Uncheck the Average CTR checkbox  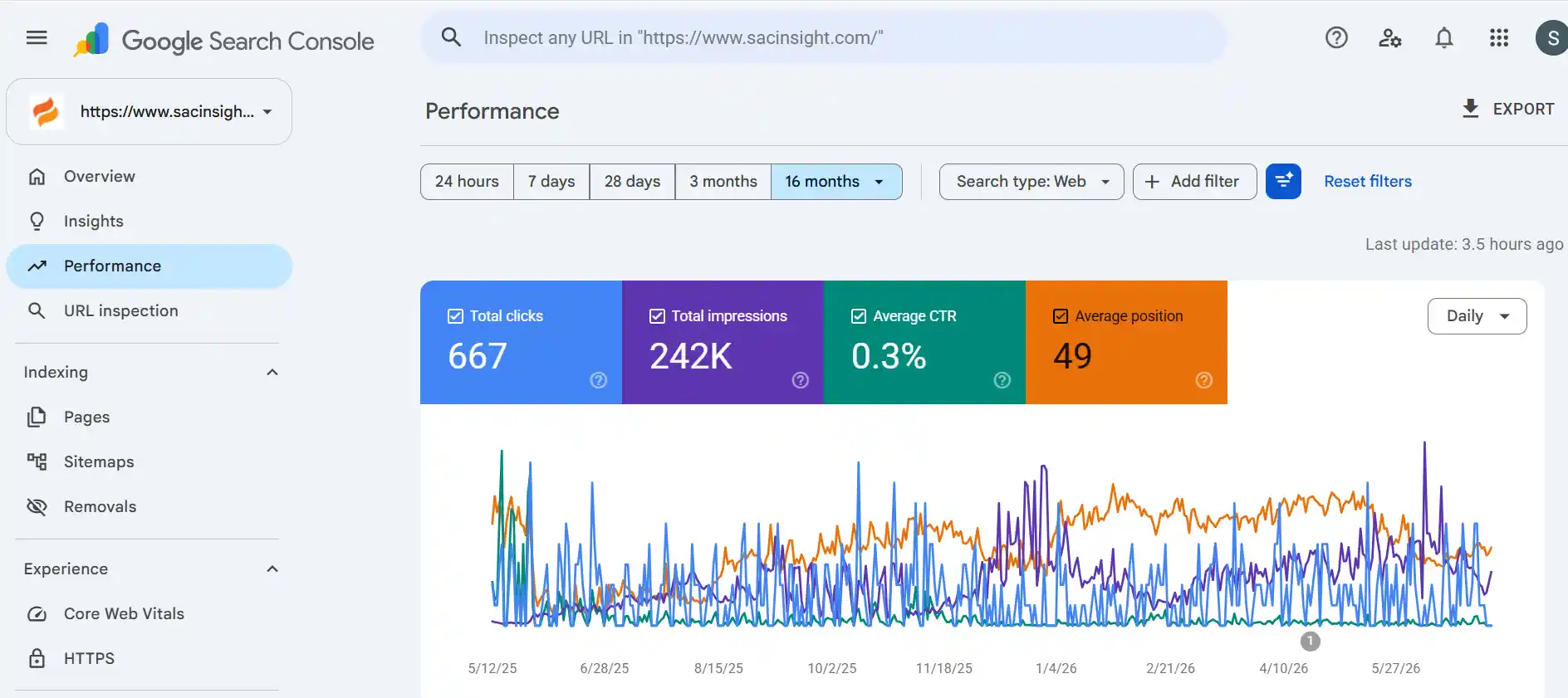click(x=859, y=316)
